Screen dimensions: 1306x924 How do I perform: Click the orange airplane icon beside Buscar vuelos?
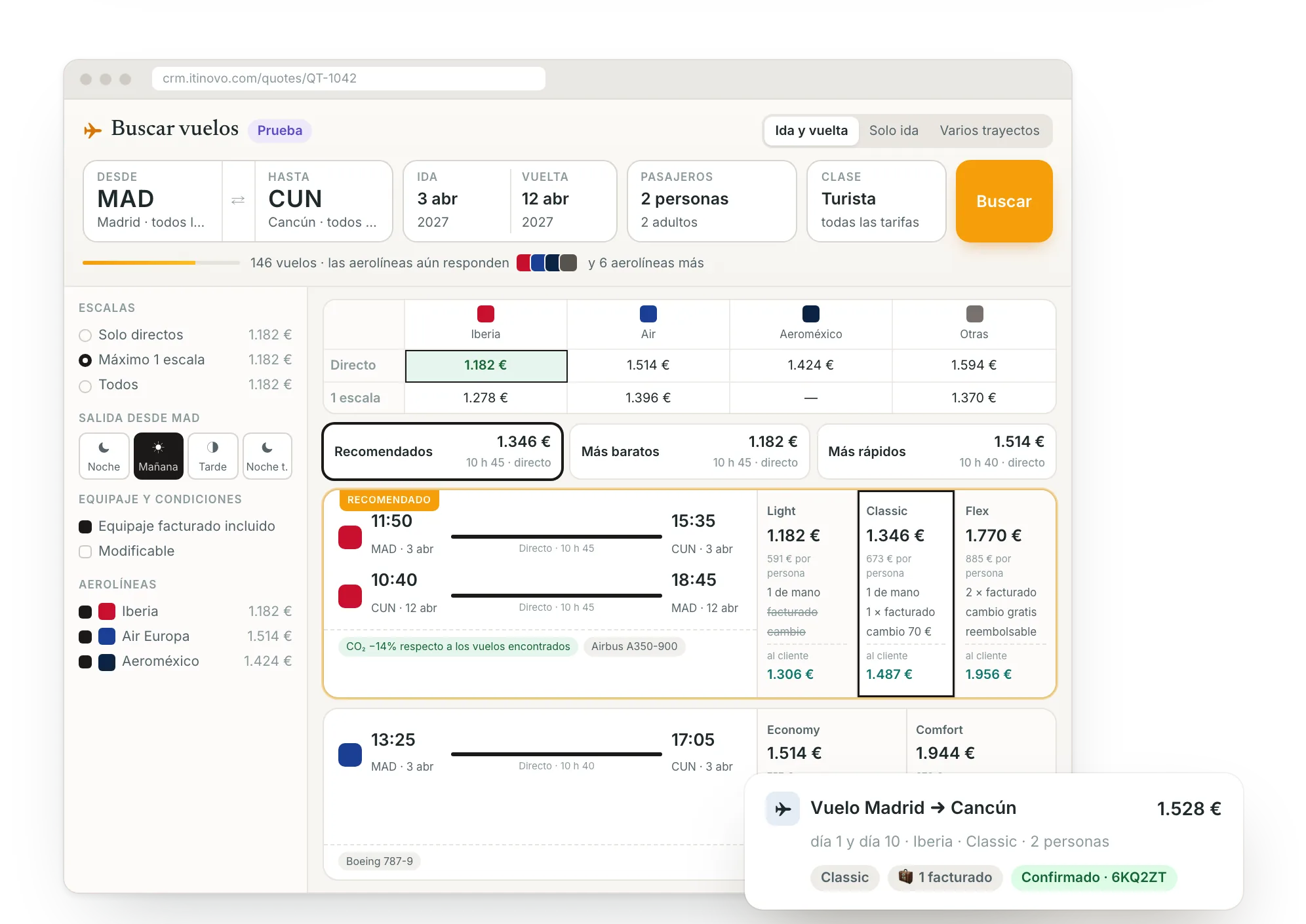(92, 130)
